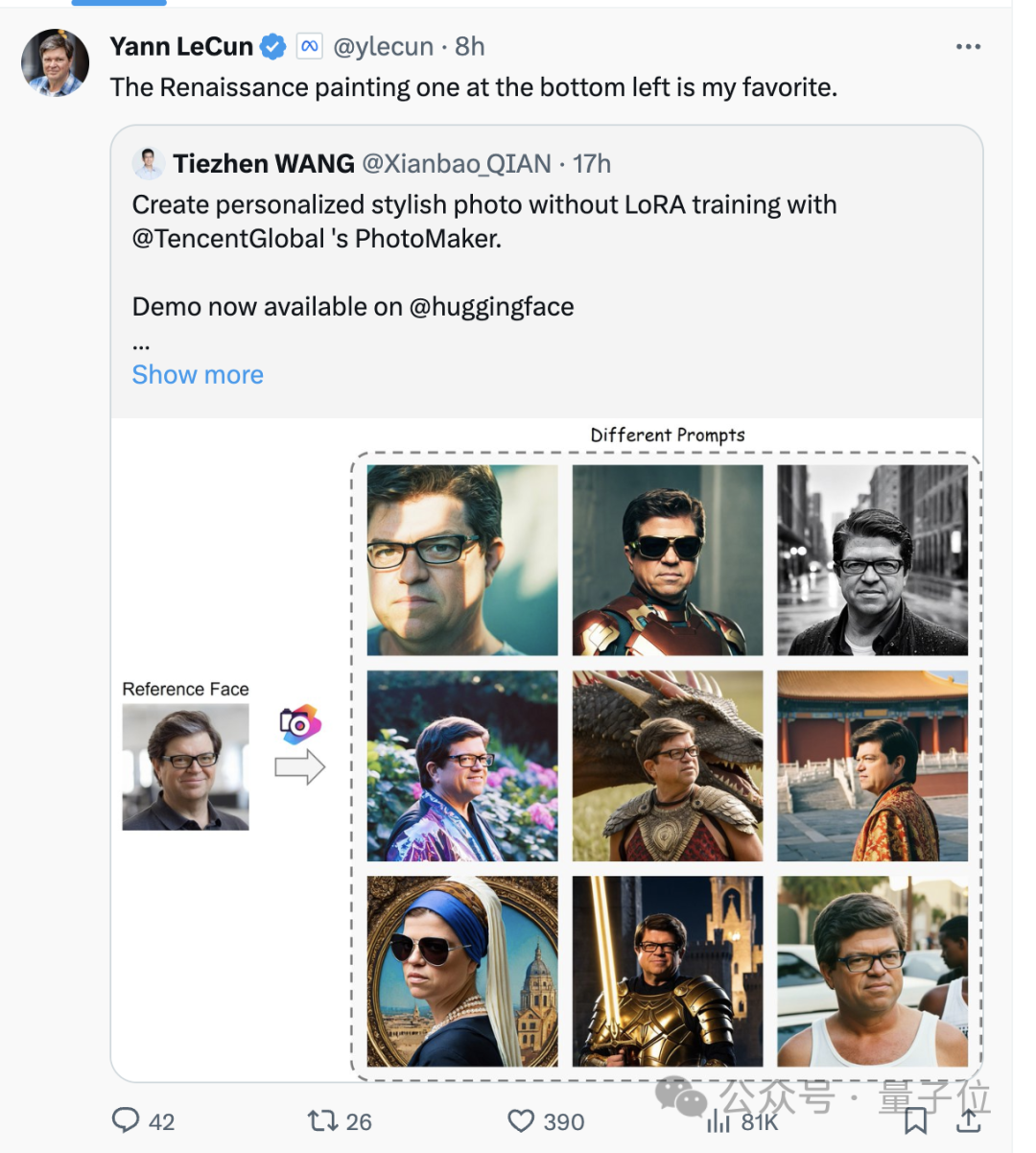
Task: Open the golden armor knight image
Action: (x=668, y=971)
